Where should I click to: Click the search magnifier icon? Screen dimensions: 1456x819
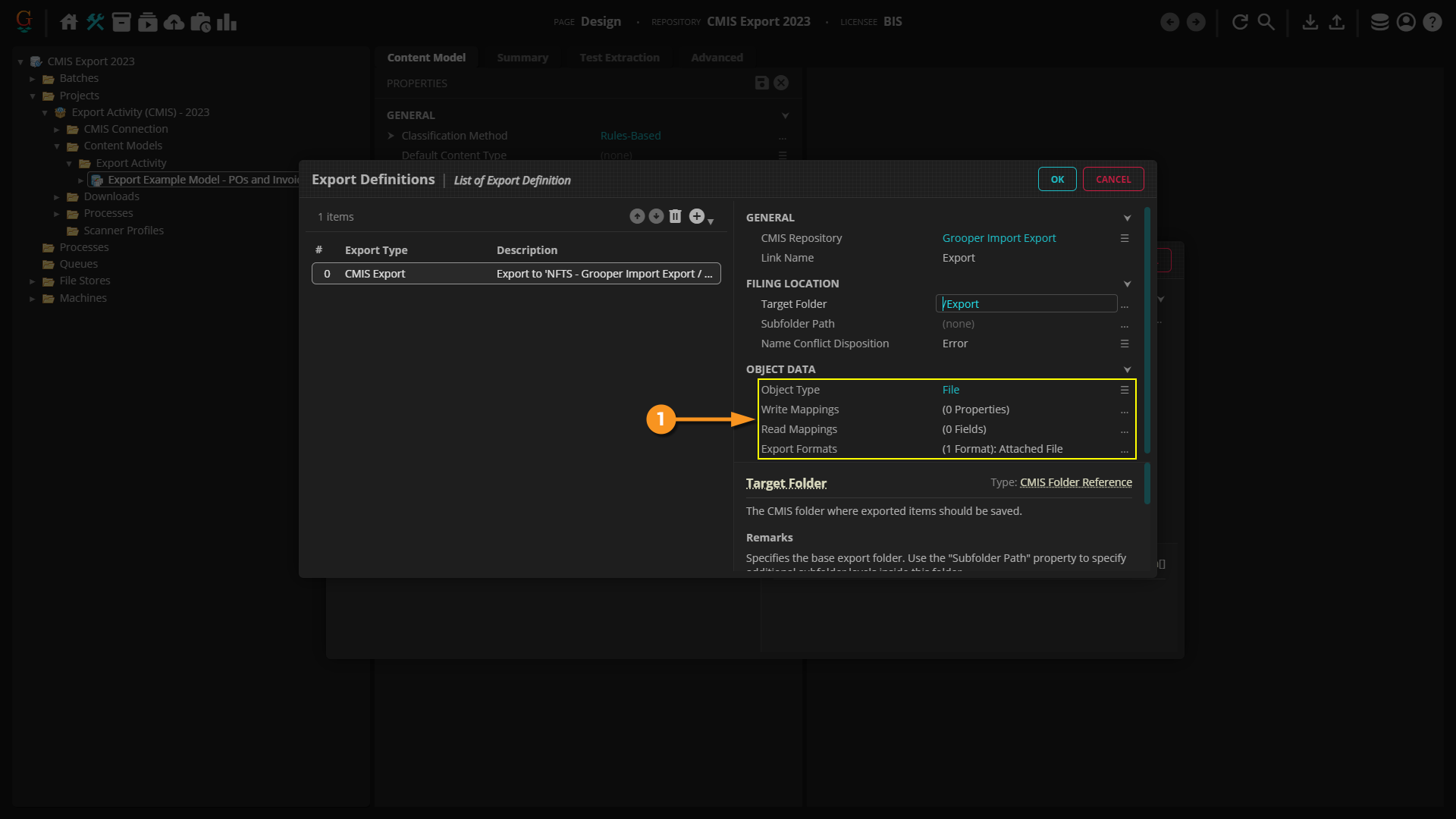pos(1266,22)
